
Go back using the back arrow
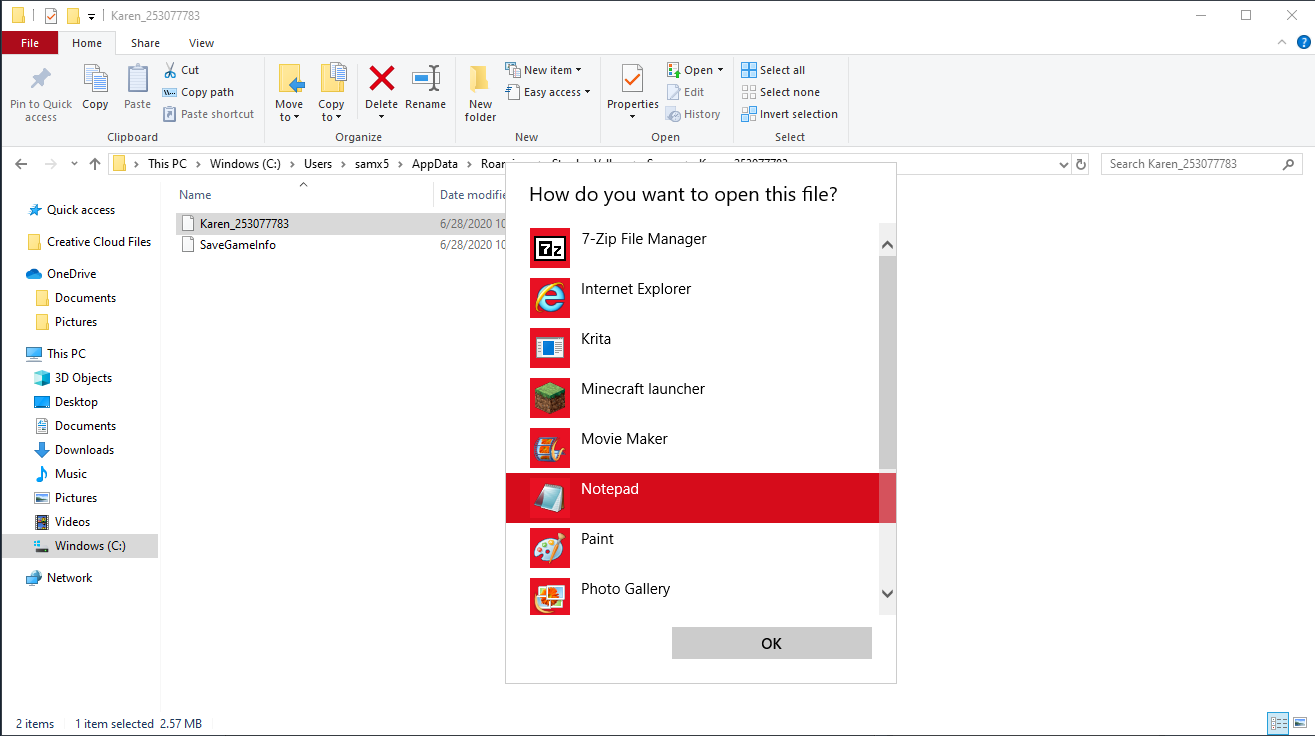tap(22, 164)
